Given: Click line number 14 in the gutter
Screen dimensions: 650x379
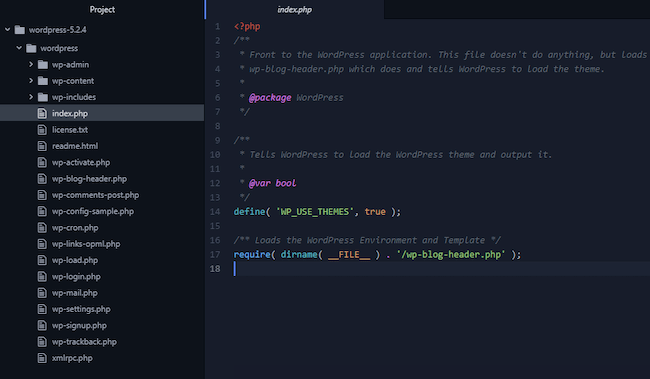Looking at the screenshot, I should [x=215, y=211].
